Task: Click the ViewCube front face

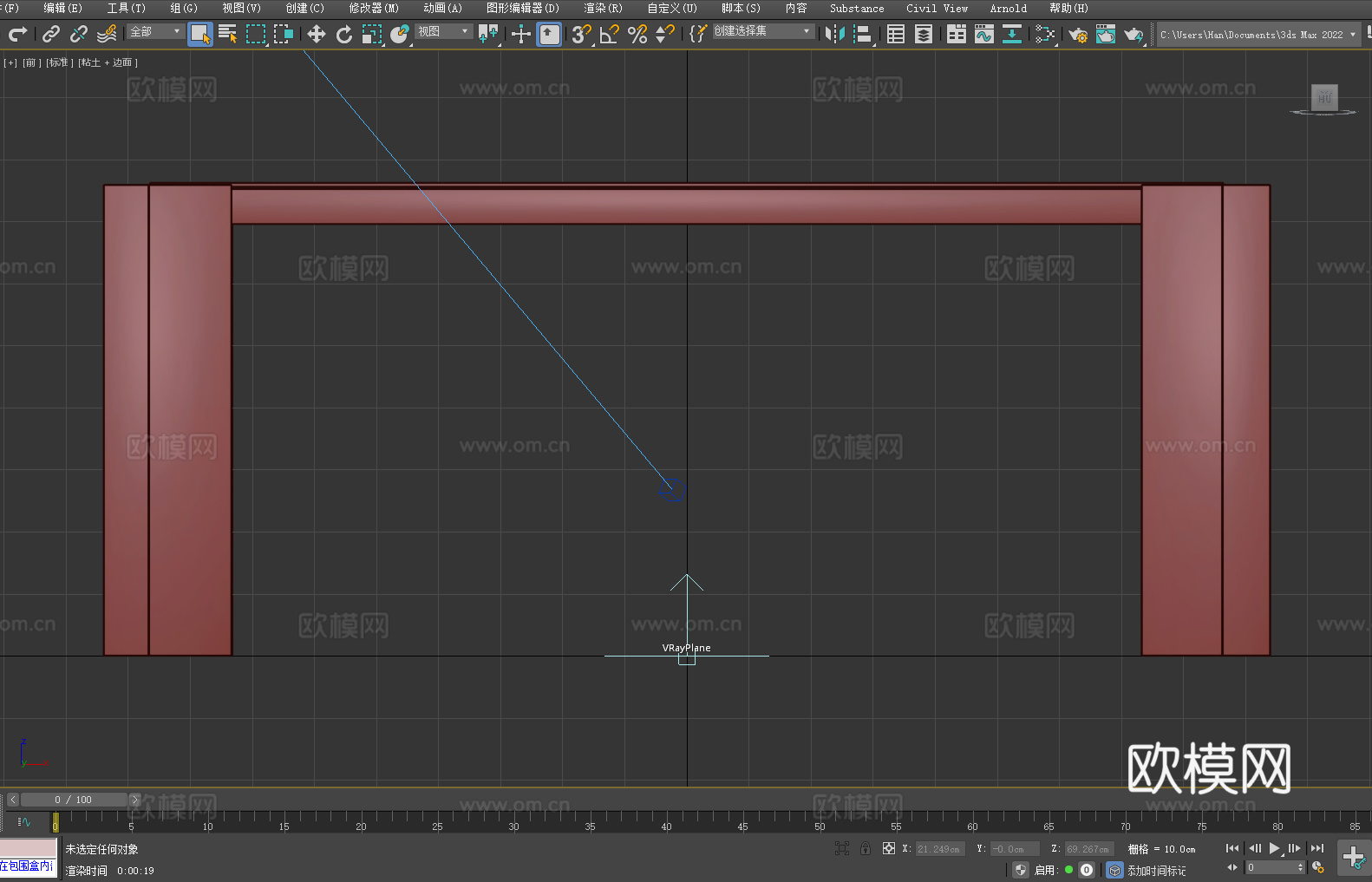Action: [x=1324, y=97]
